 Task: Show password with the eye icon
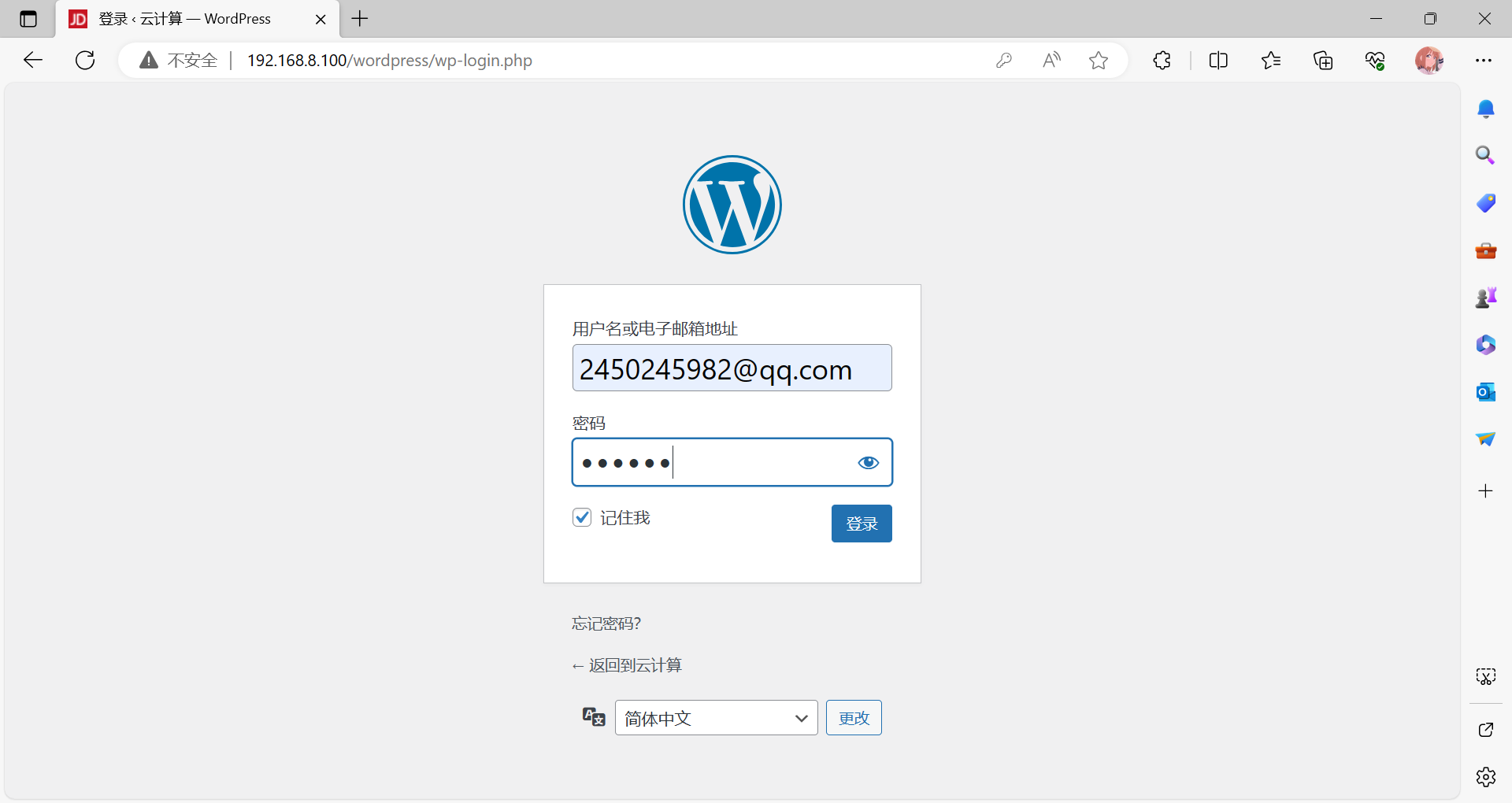coord(868,463)
